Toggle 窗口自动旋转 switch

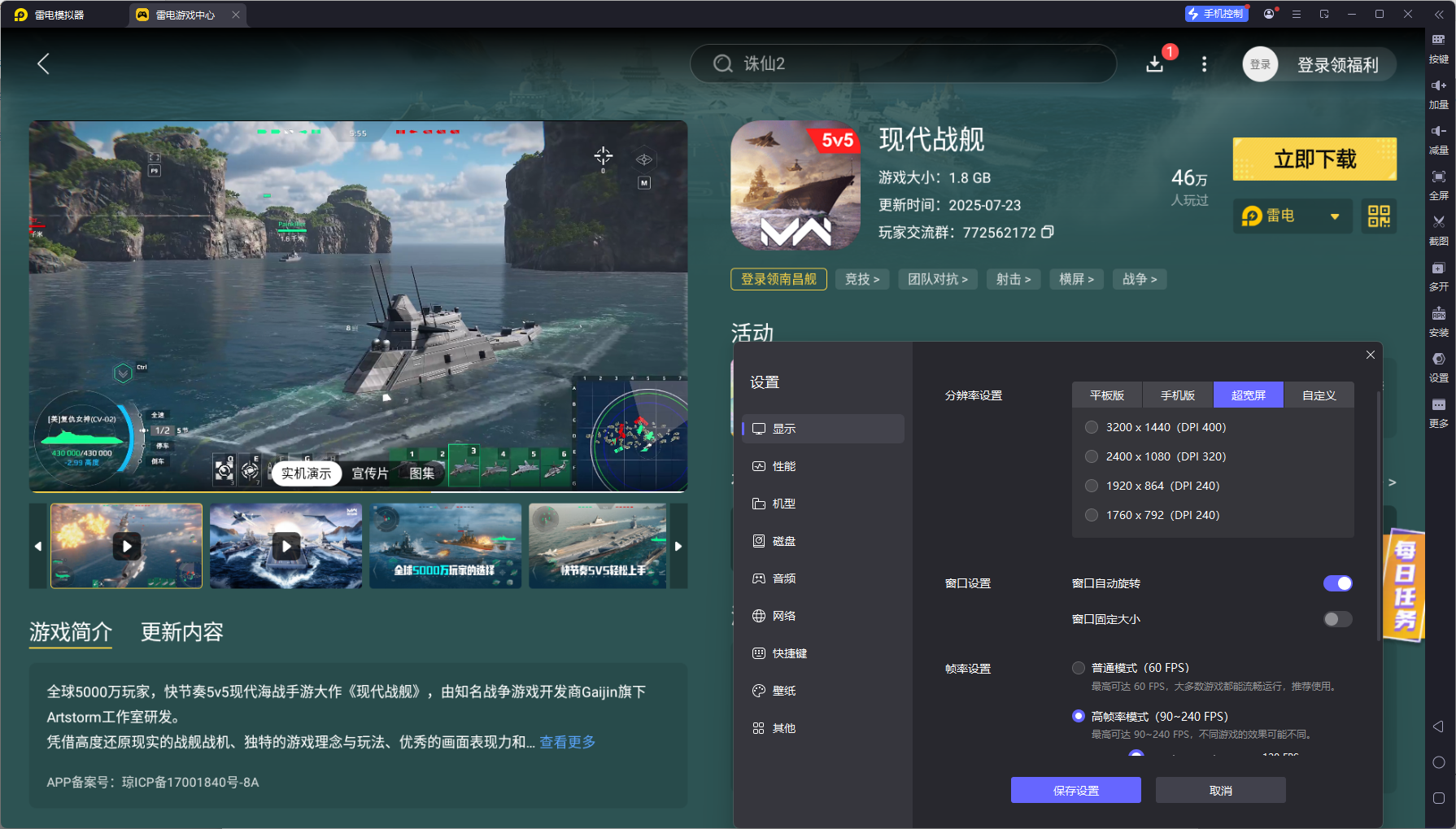[x=1337, y=583]
